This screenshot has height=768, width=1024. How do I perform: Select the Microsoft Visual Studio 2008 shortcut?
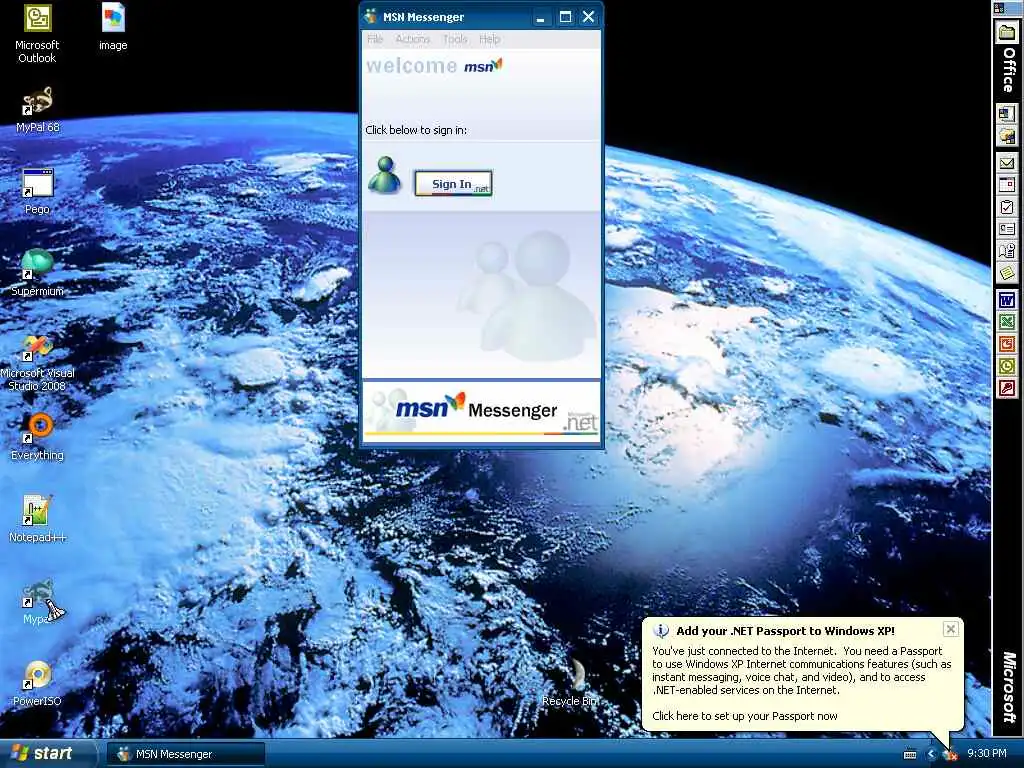point(37,363)
